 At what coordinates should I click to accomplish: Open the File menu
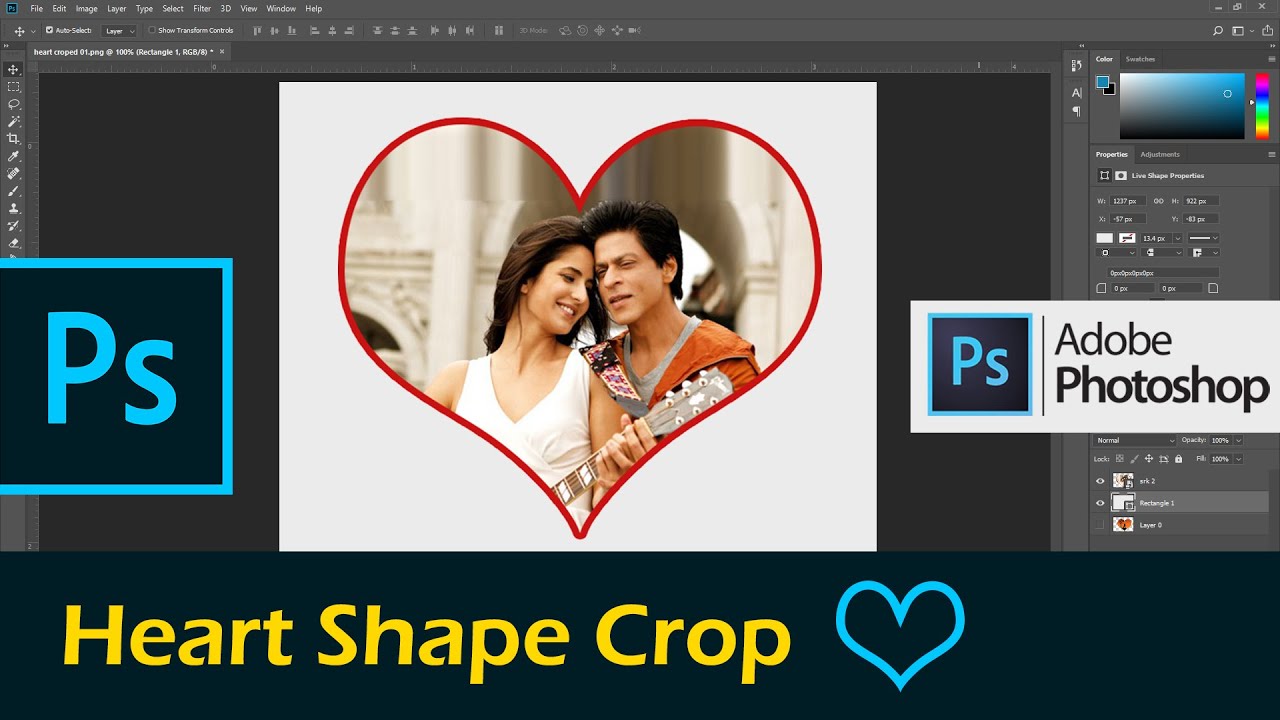coord(37,9)
